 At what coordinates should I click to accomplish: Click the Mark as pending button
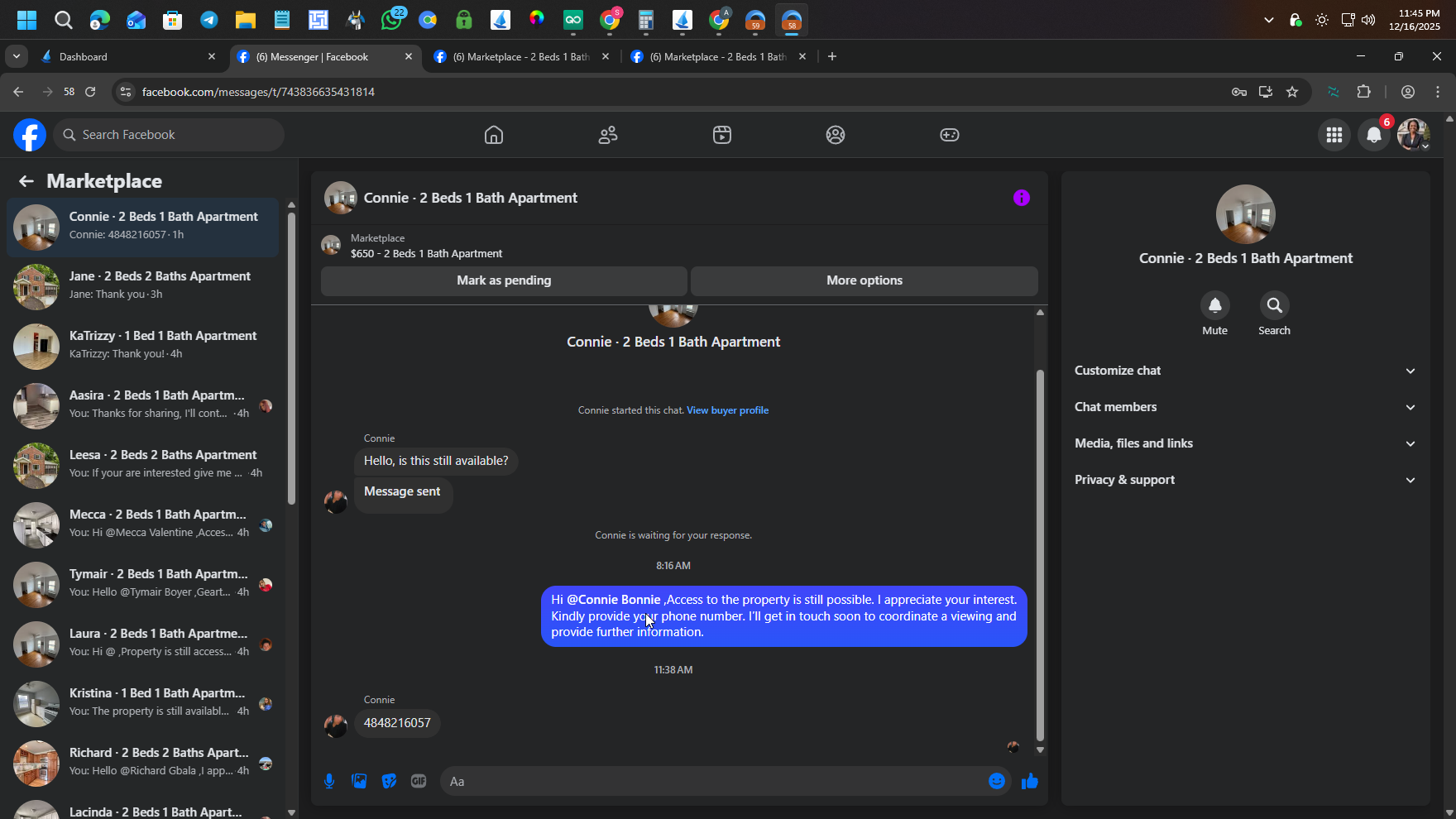click(x=504, y=280)
